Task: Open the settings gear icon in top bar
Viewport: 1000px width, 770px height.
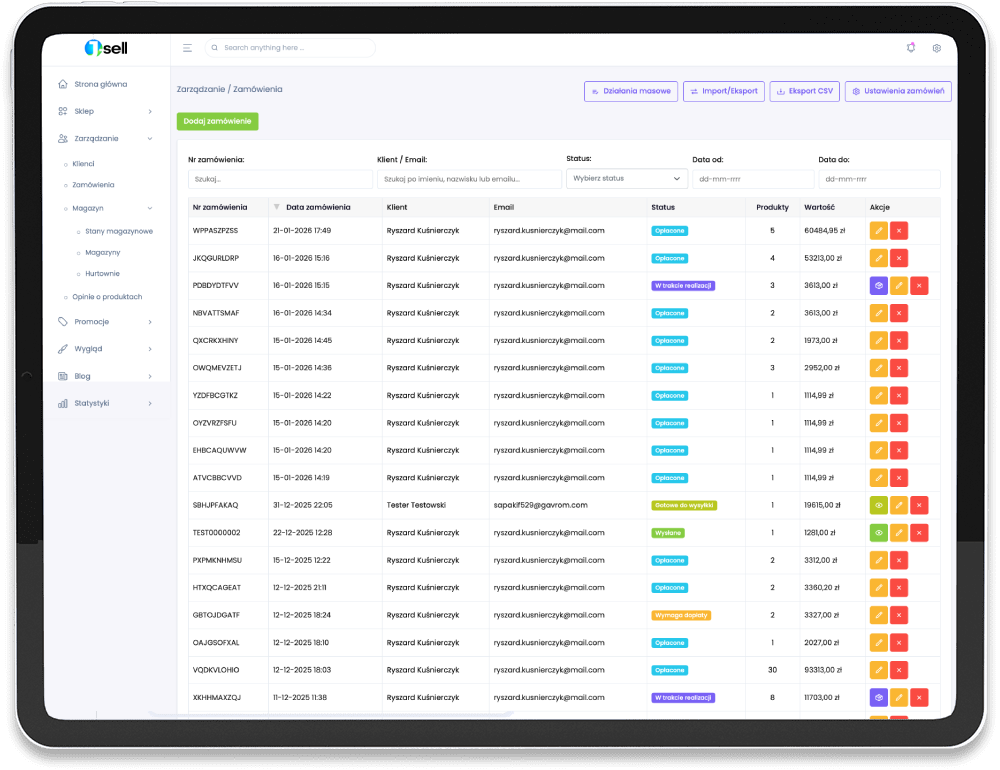Action: point(937,48)
